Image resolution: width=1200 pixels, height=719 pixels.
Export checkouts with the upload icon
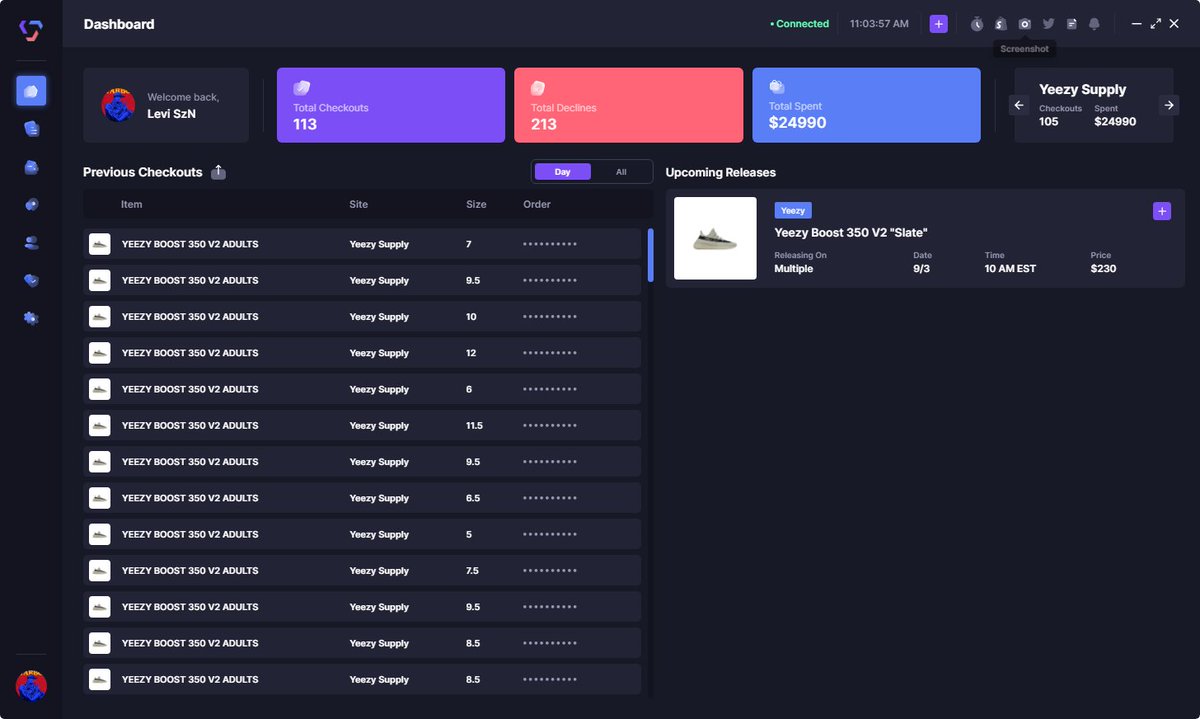tap(219, 172)
